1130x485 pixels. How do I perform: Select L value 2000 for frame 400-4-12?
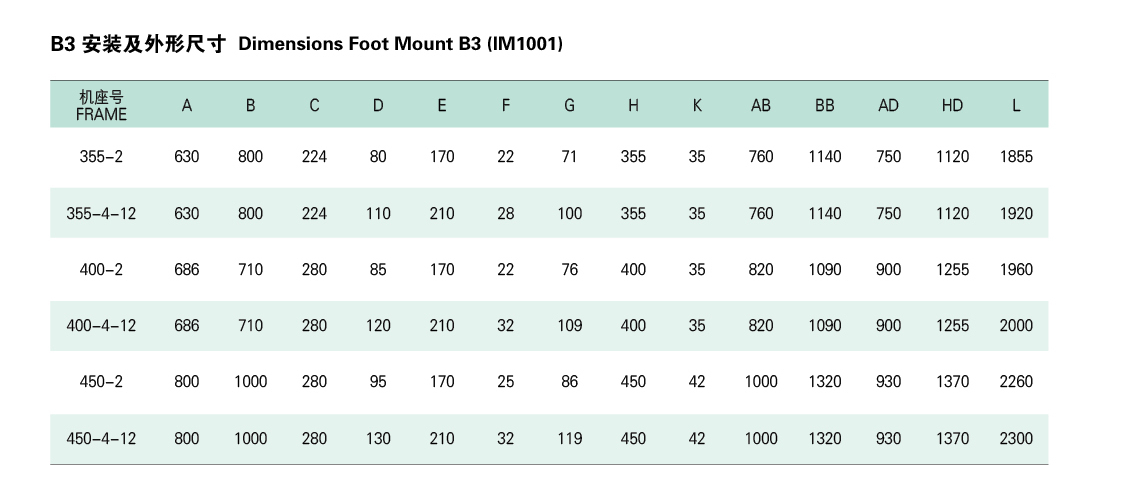(1016, 325)
